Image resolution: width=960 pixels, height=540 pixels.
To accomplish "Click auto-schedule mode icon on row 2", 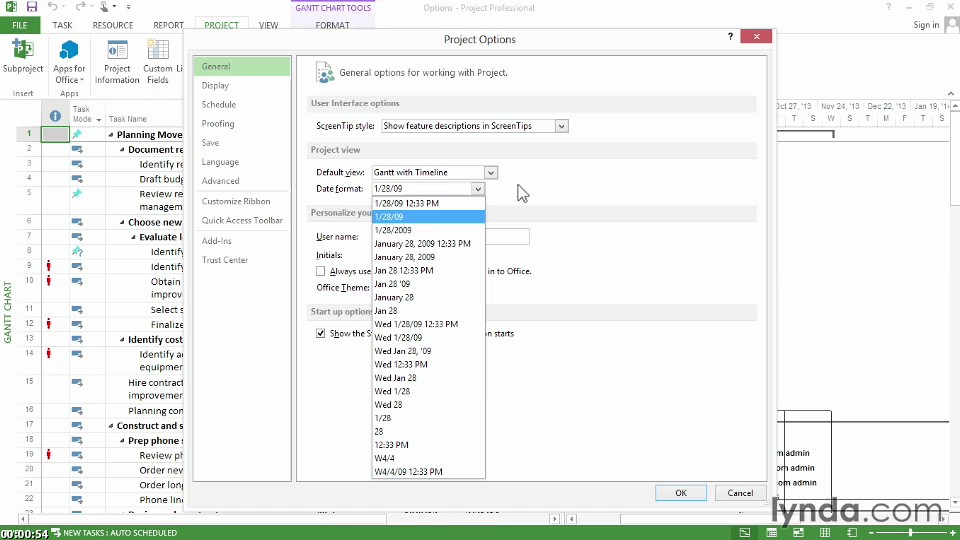I will (77, 149).
